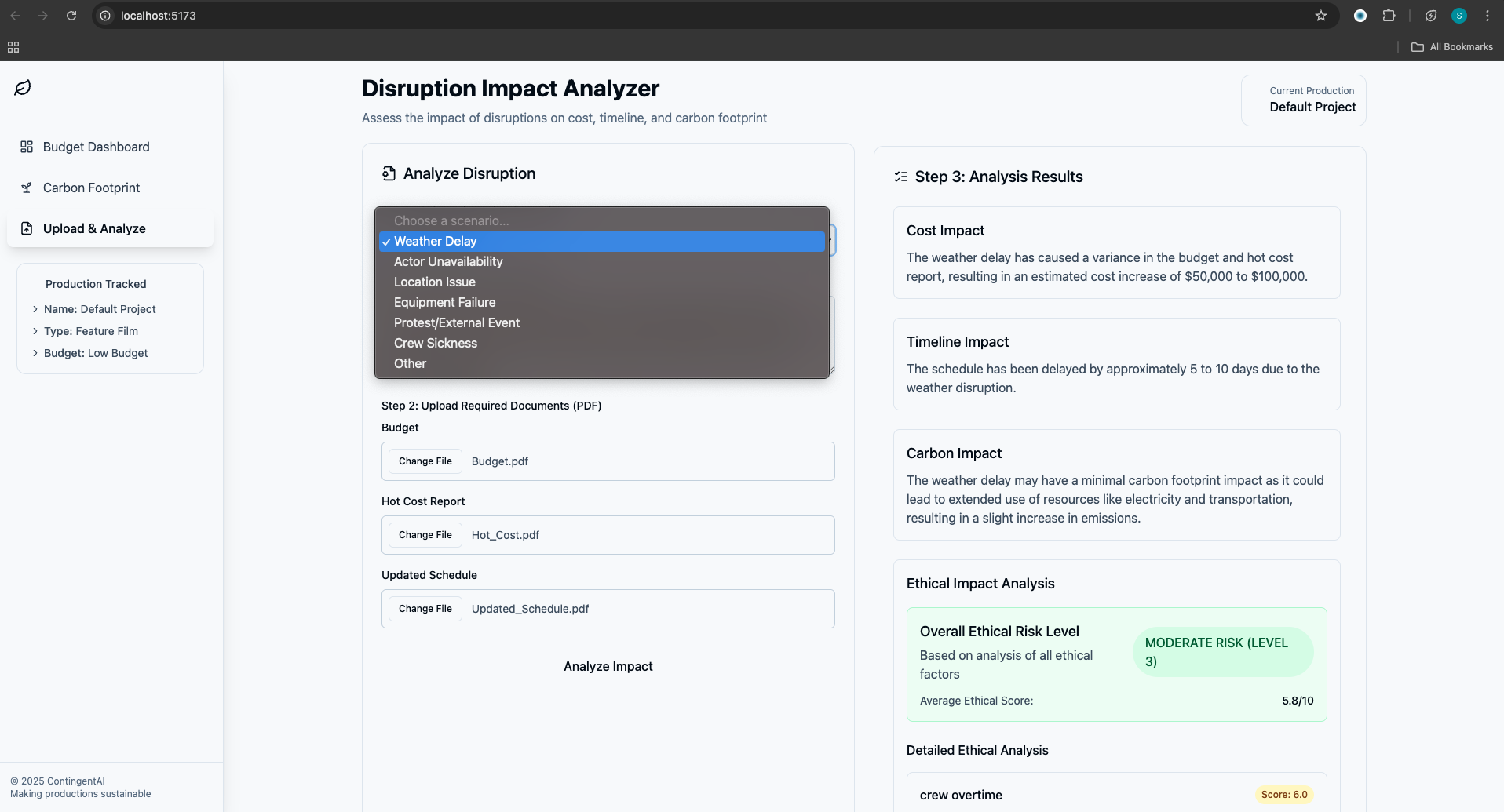The image size is (1504, 812).
Task: Click the Analyze Disruption header icon
Action: point(389,173)
